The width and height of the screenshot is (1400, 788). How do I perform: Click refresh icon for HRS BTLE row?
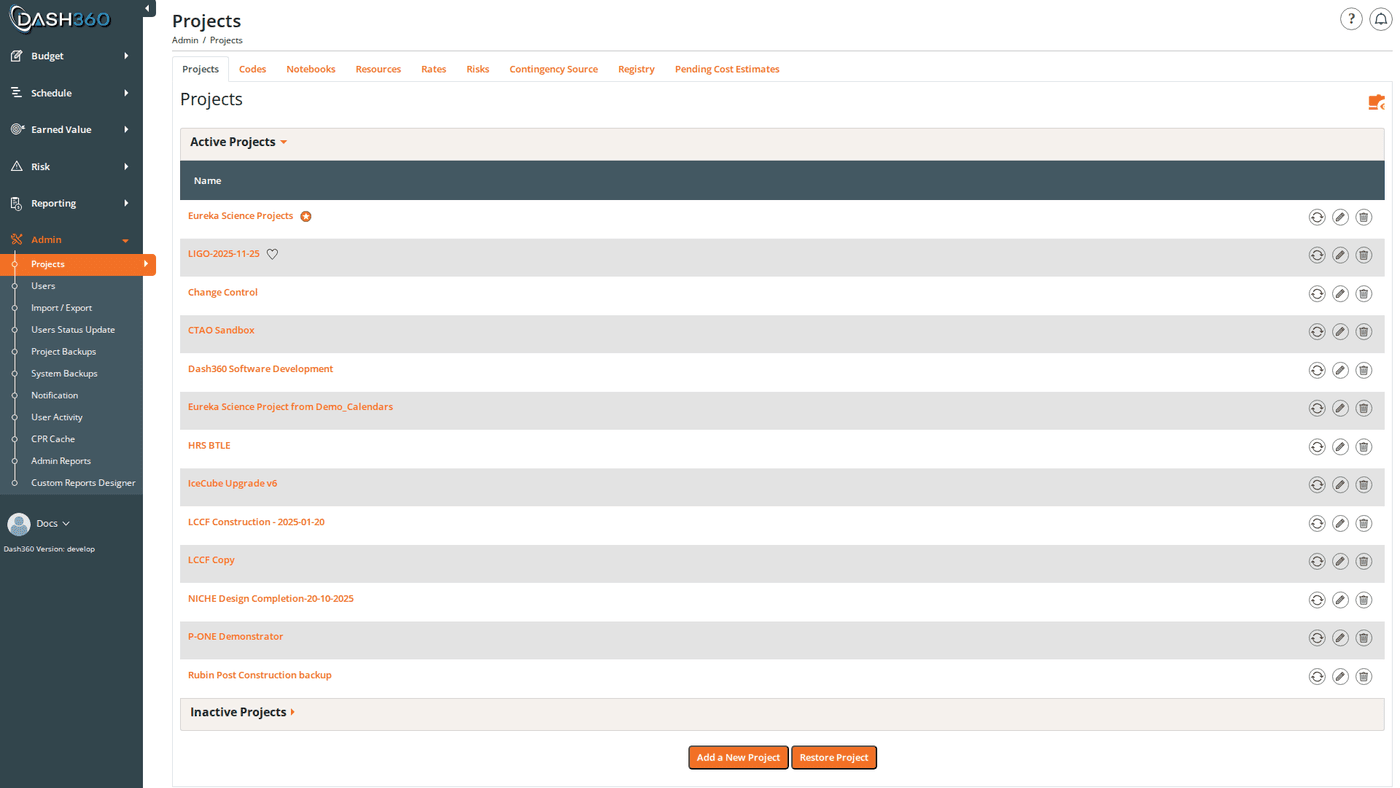(1317, 447)
